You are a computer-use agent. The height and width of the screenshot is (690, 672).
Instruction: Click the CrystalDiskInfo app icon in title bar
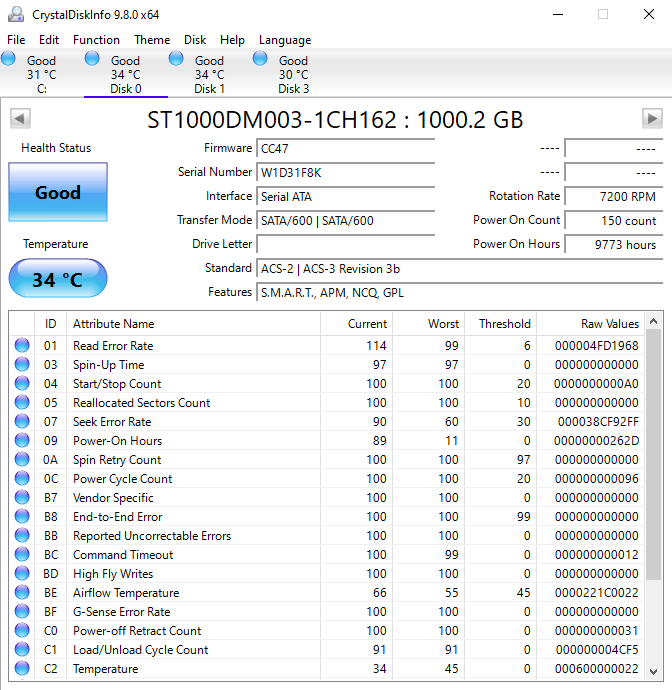16,14
